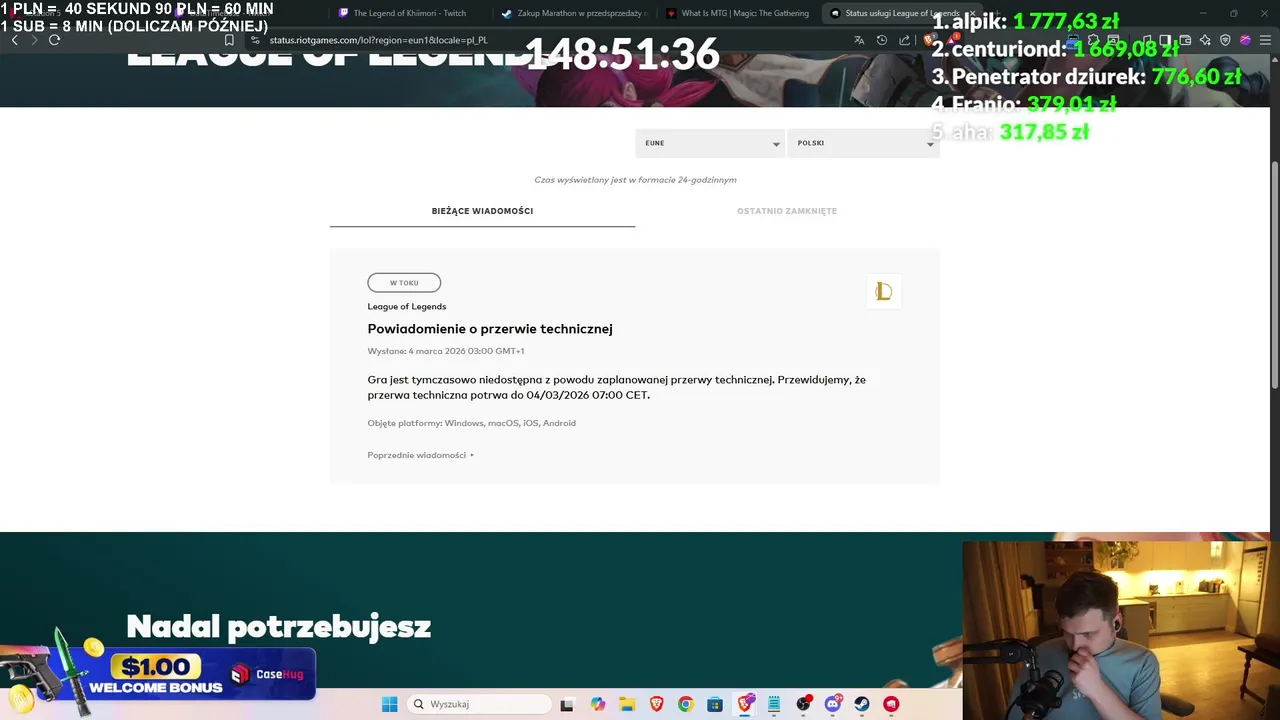Open Task View on taskbar

click(567, 704)
